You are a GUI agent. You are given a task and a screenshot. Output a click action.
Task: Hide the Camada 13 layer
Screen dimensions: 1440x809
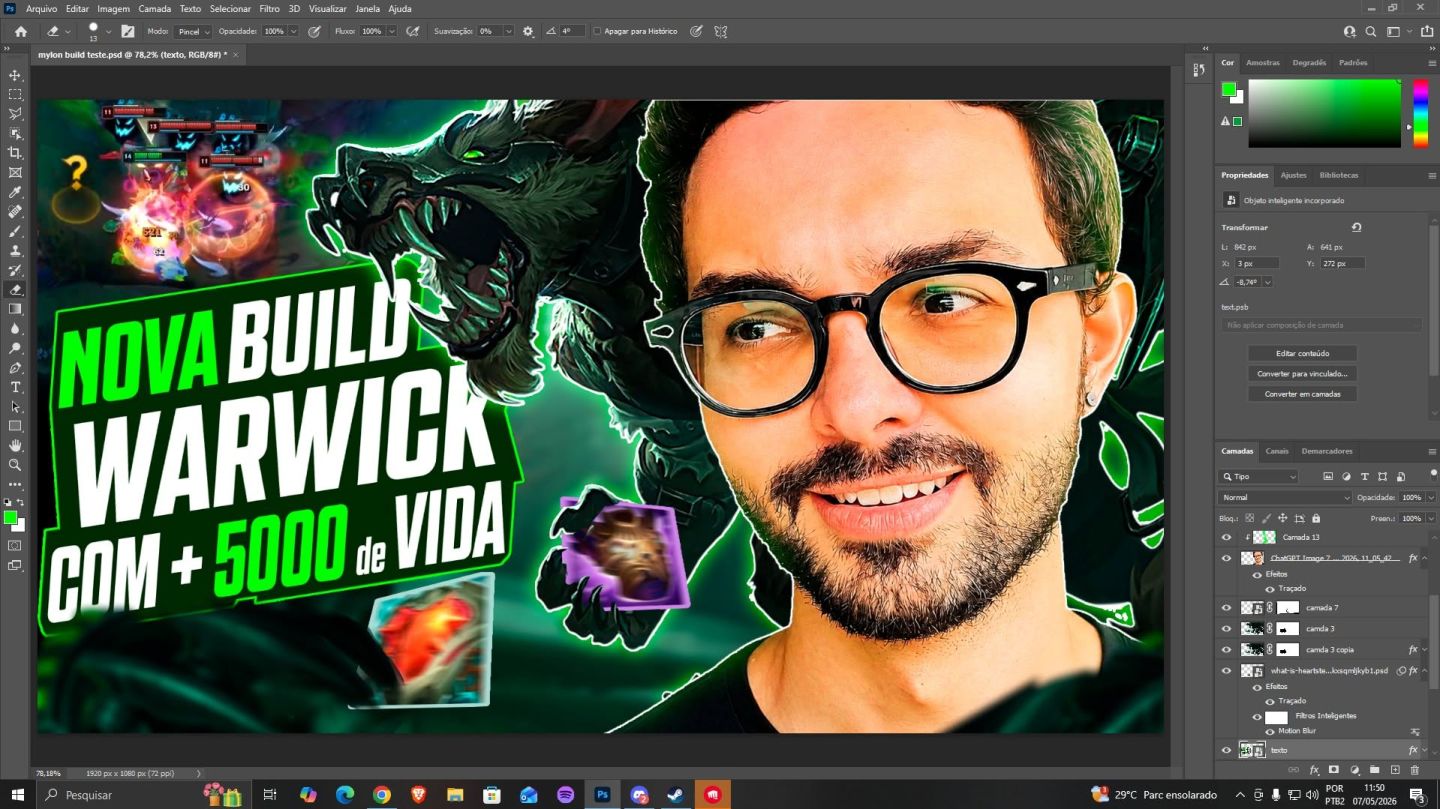pyautogui.click(x=1226, y=537)
